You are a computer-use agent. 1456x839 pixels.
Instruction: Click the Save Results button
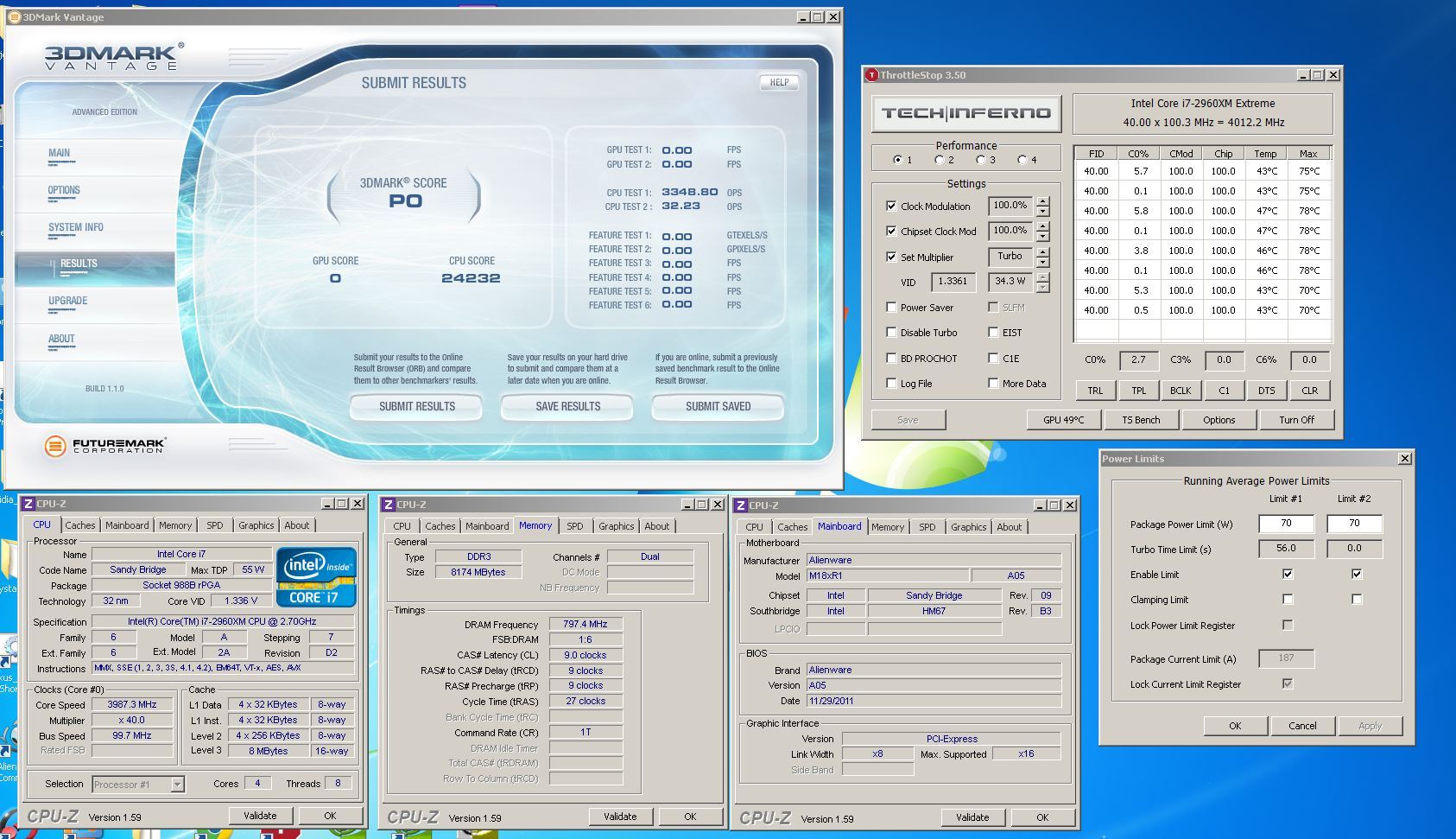point(567,406)
